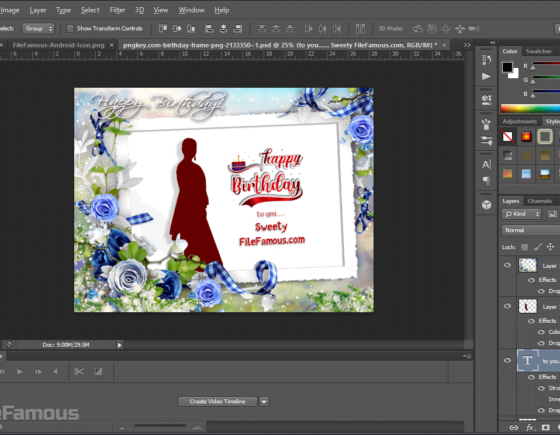Screen dimensions: 560x435
Task: Align vertical centers in options bar
Action: 177,29
